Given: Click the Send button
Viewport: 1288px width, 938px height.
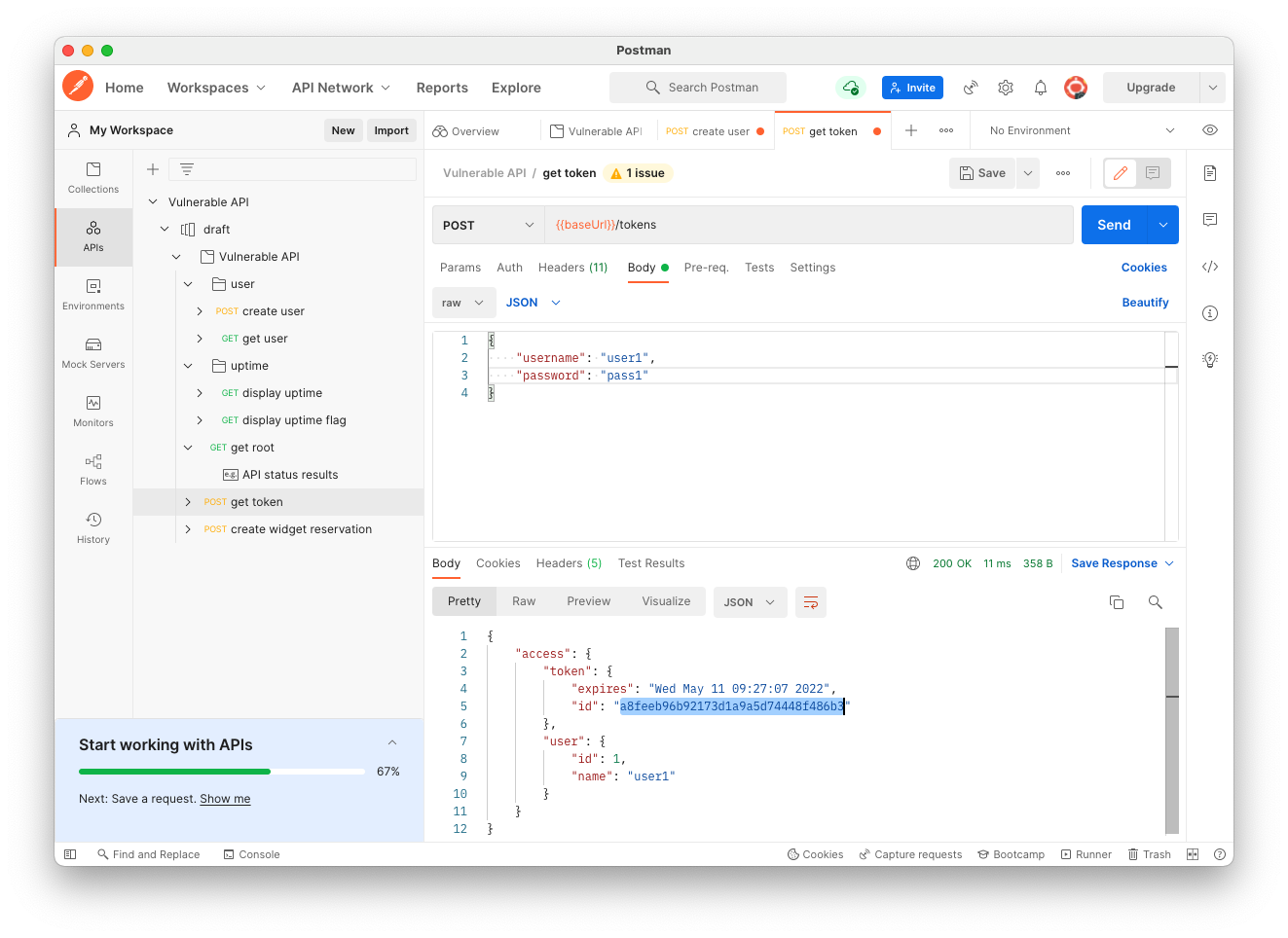Looking at the screenshot, I should 1114,225.
